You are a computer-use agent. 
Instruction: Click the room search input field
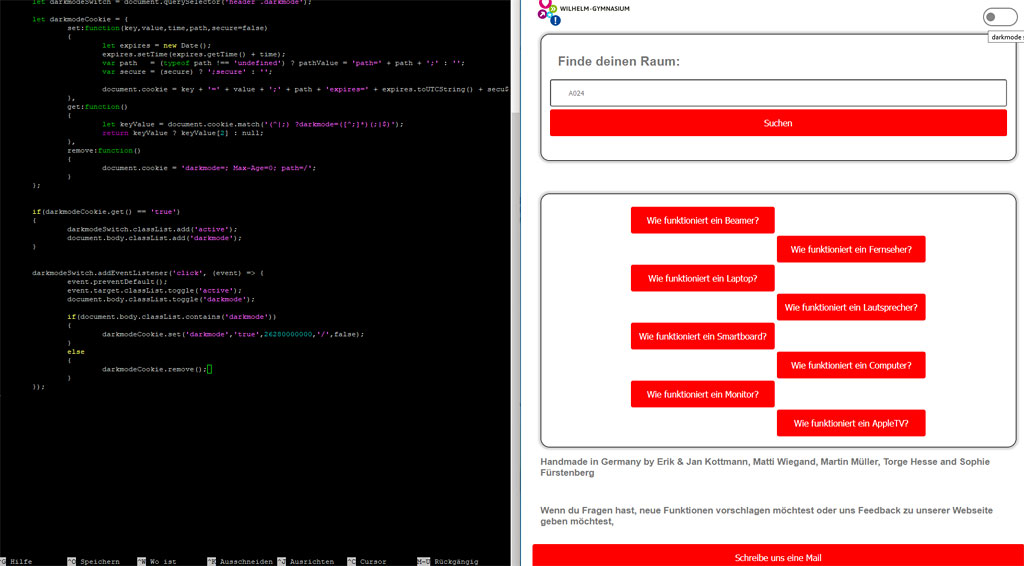777,93
